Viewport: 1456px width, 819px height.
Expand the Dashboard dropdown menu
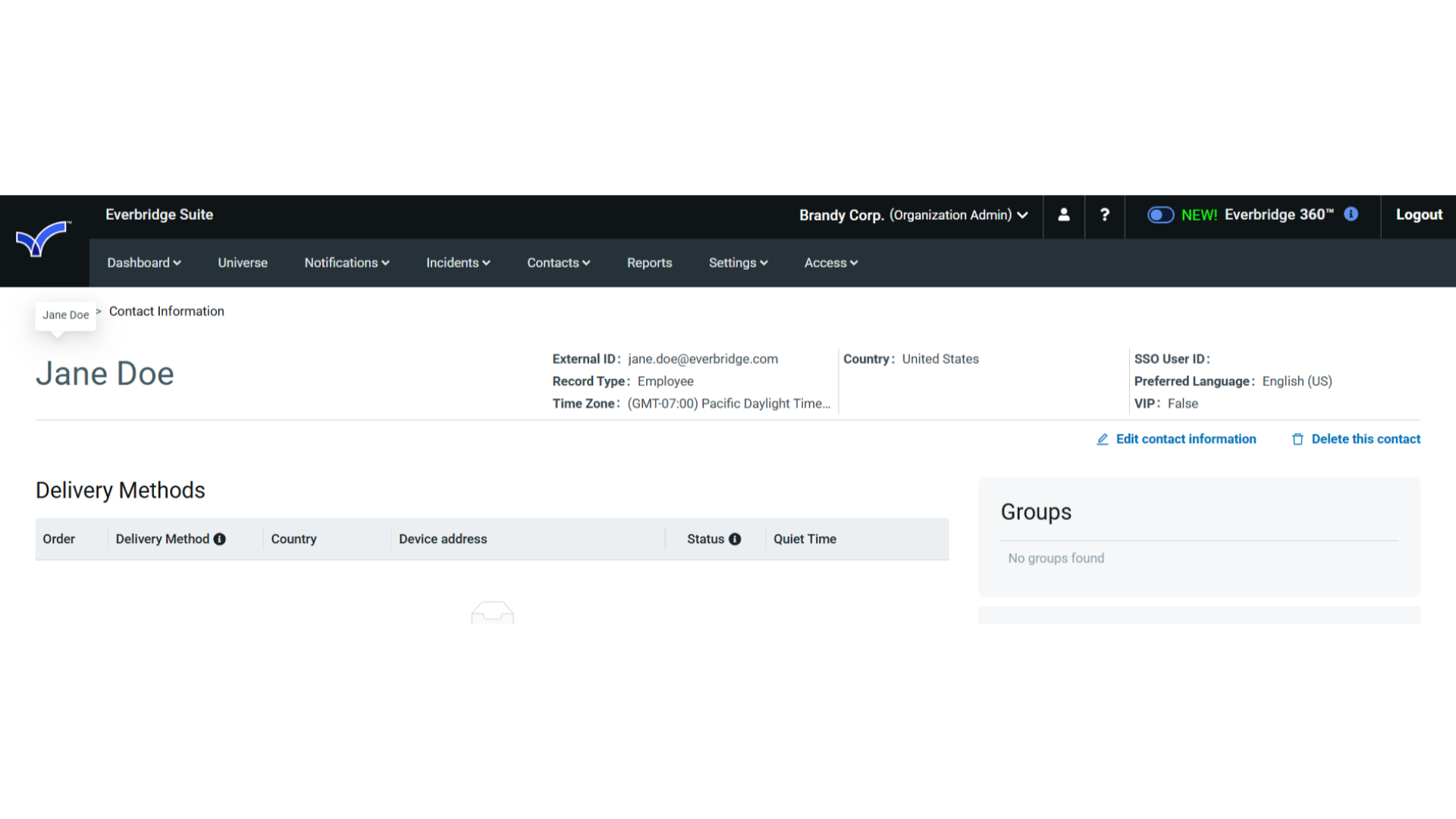click(144, 263)
